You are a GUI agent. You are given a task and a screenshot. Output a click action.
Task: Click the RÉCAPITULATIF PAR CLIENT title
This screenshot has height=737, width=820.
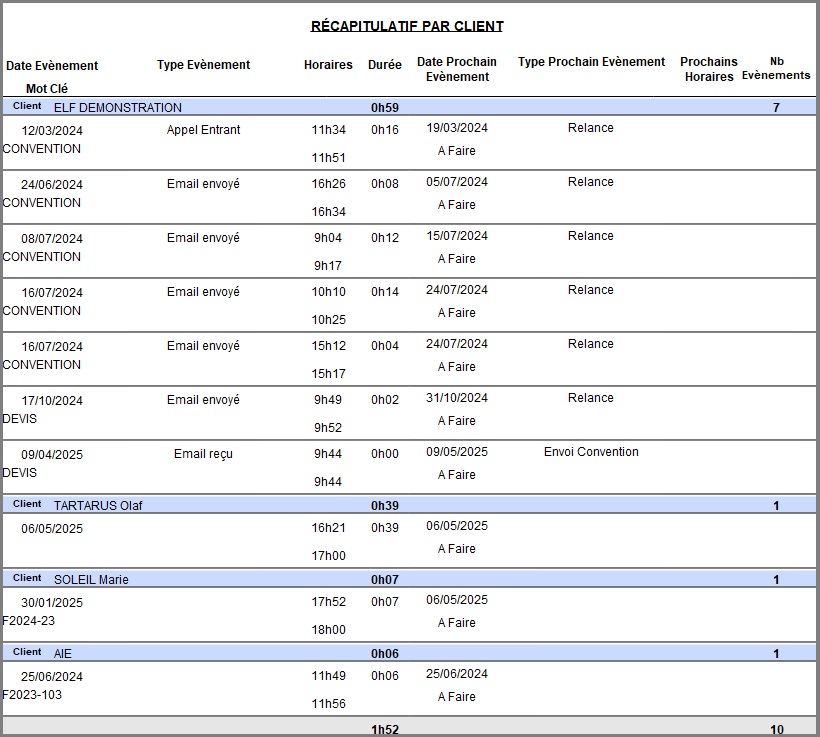coord(407,26)
